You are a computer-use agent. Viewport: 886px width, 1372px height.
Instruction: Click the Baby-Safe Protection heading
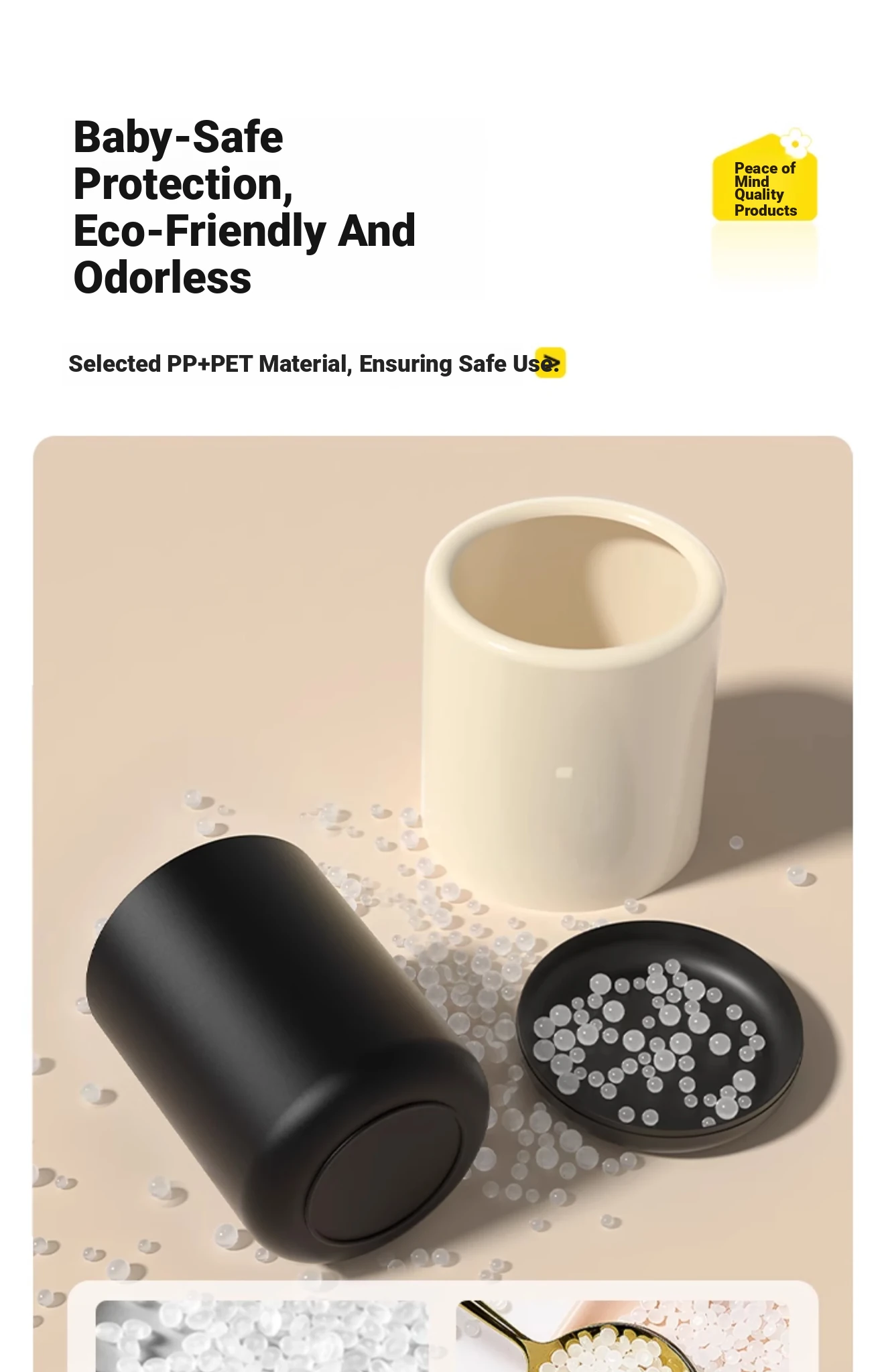click(x=182, y=161)
